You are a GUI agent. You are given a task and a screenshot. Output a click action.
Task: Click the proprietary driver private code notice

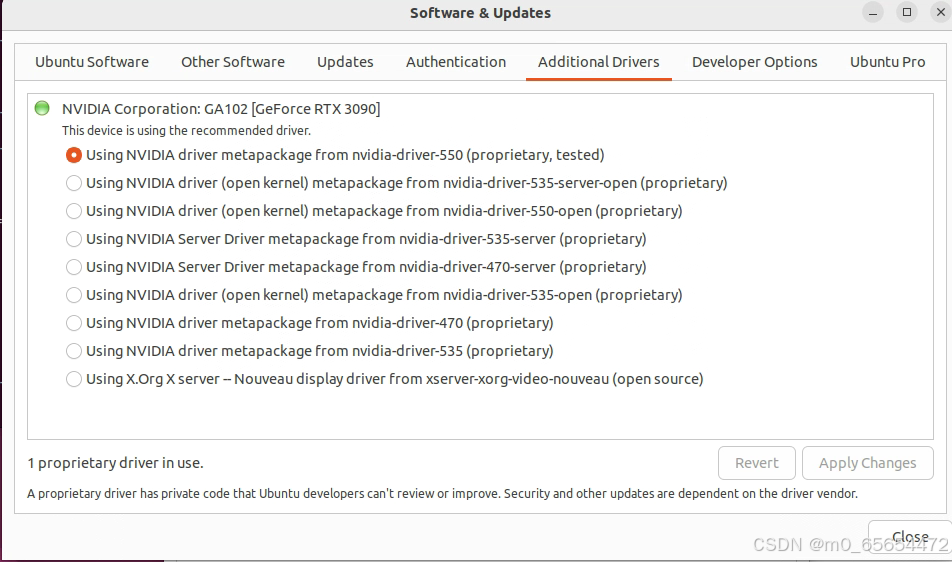click(x=443, y=493)
